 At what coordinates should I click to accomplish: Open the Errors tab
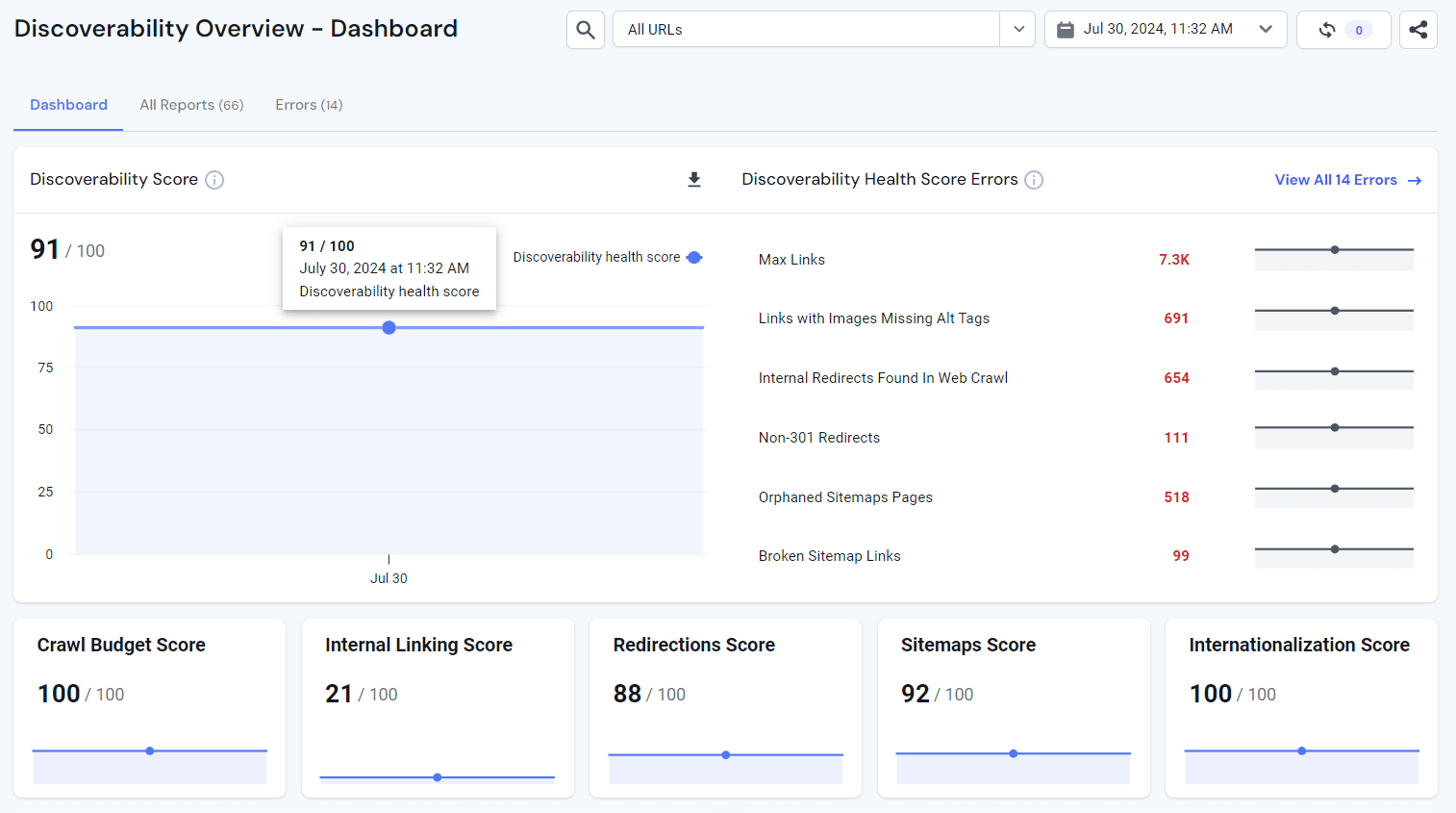[x=309, y=105]
